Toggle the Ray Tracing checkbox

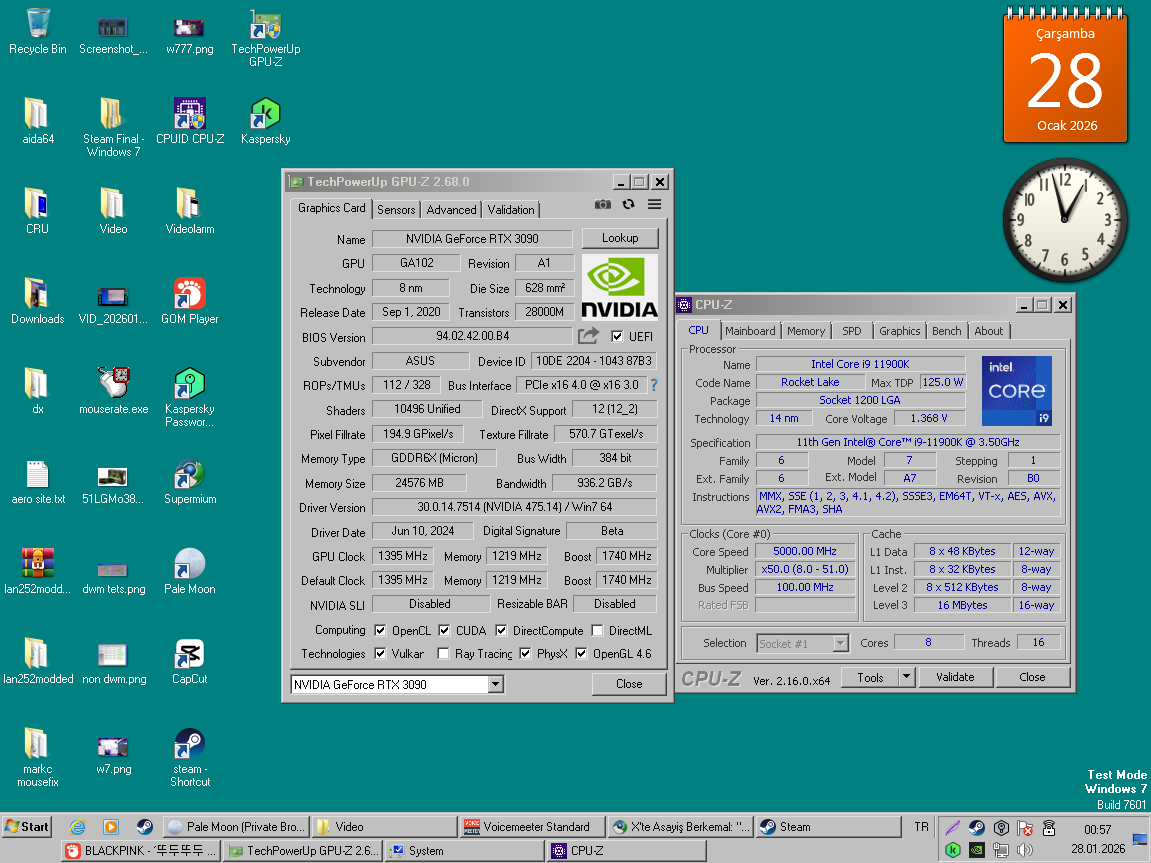[443, 653]
